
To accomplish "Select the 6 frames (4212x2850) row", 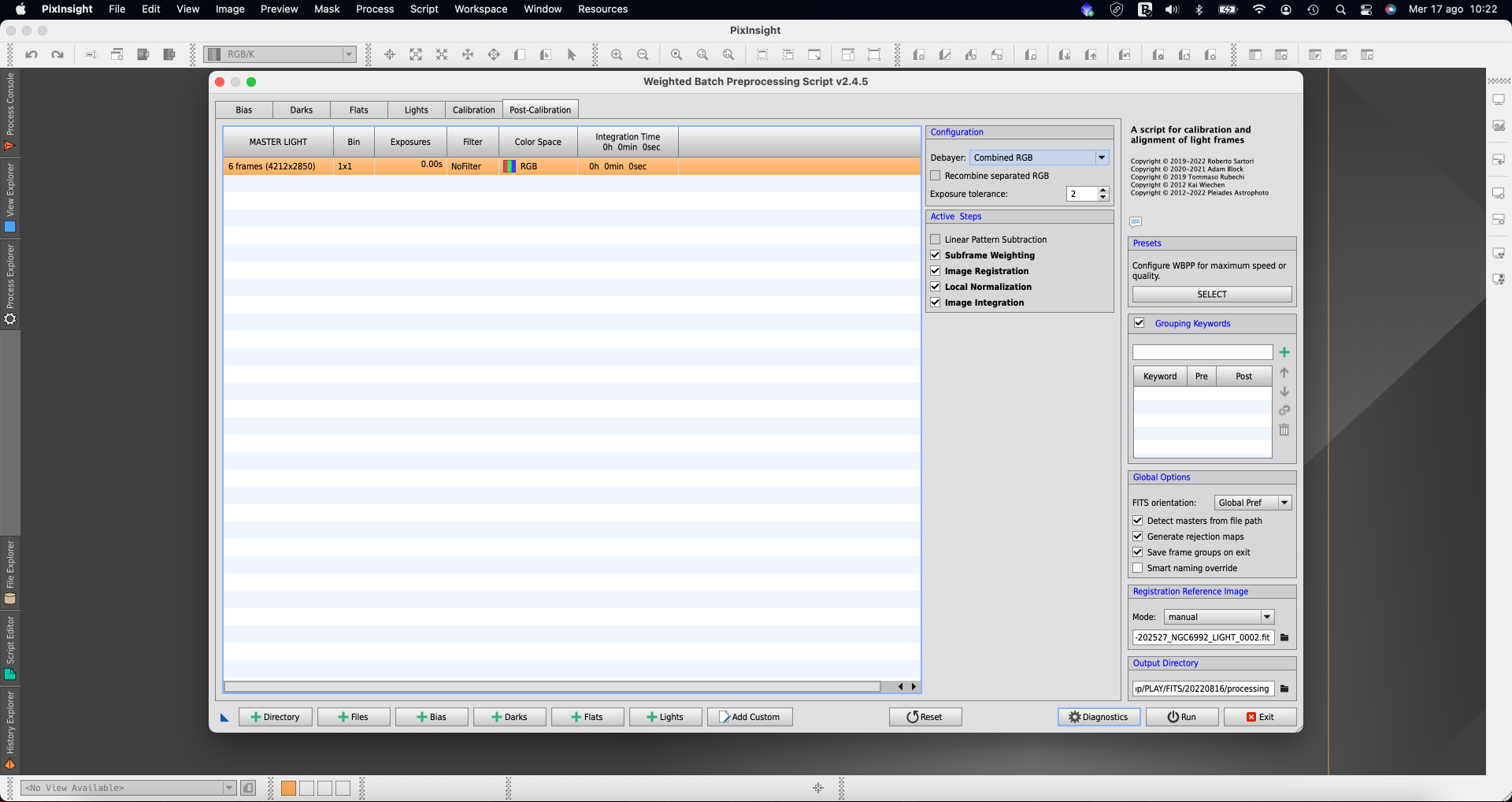I will coord(573,166).
